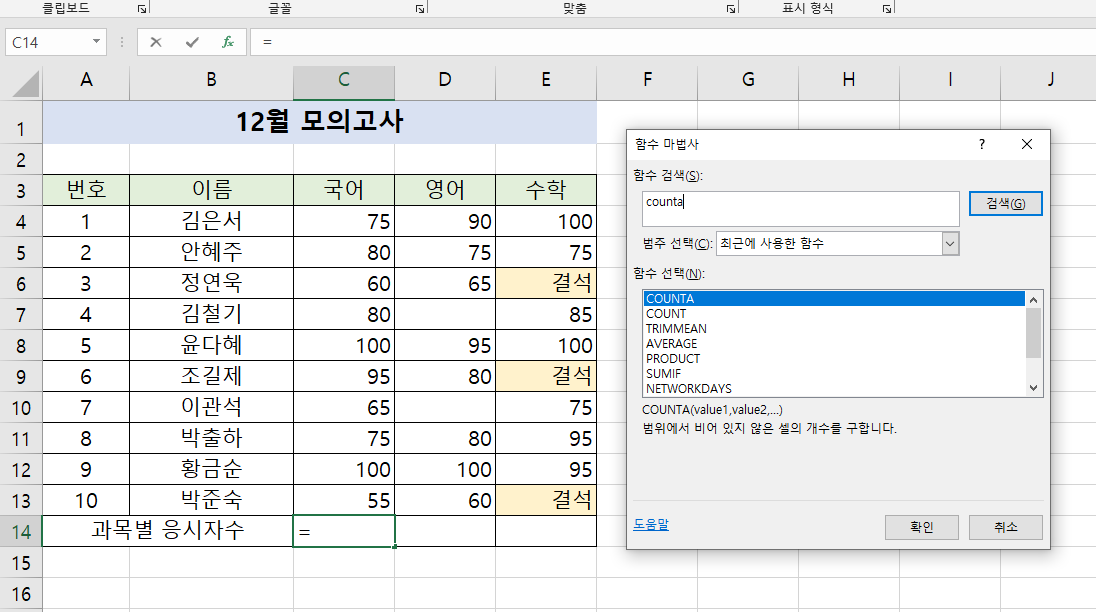Screen dimensions: 1096x612
Task: Click the help question mark in function wizard
Action: pyautogui.click(x=982, y=144)
